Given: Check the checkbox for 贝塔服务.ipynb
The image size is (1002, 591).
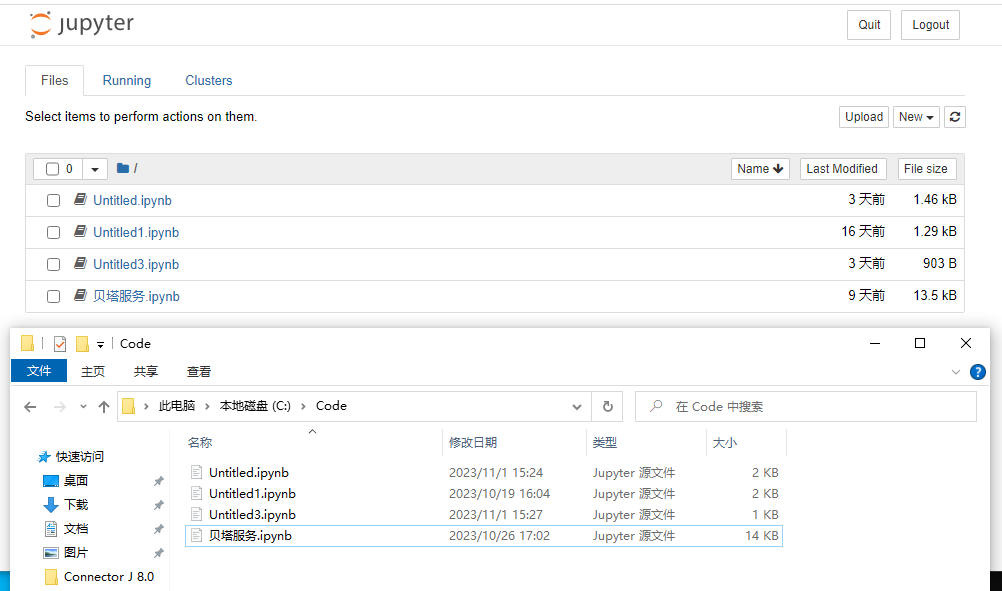Looking at the screenshot, I should (53, 296).
